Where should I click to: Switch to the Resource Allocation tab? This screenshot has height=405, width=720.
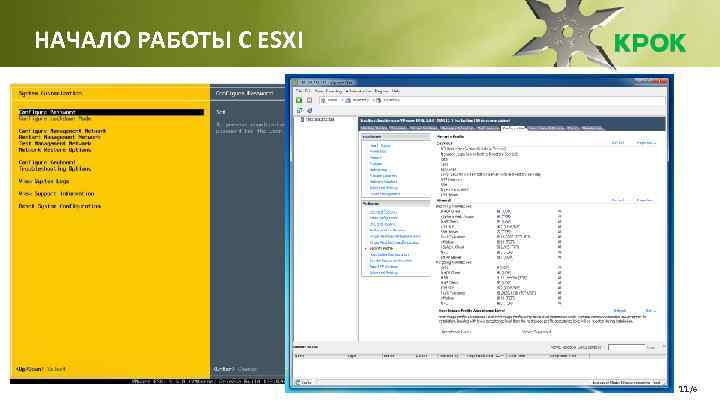click(457, 128)
